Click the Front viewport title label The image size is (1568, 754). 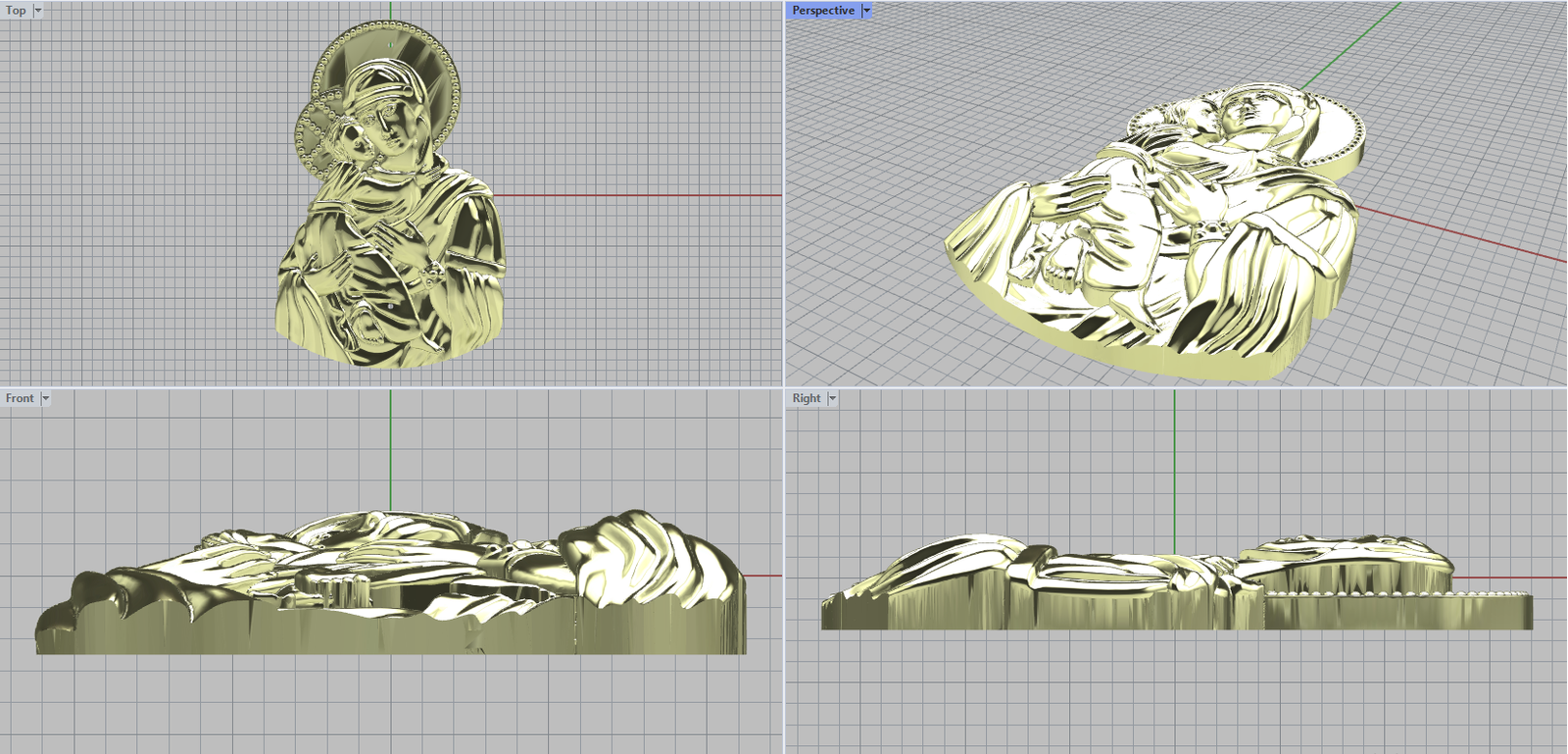(x=20, y=398)
